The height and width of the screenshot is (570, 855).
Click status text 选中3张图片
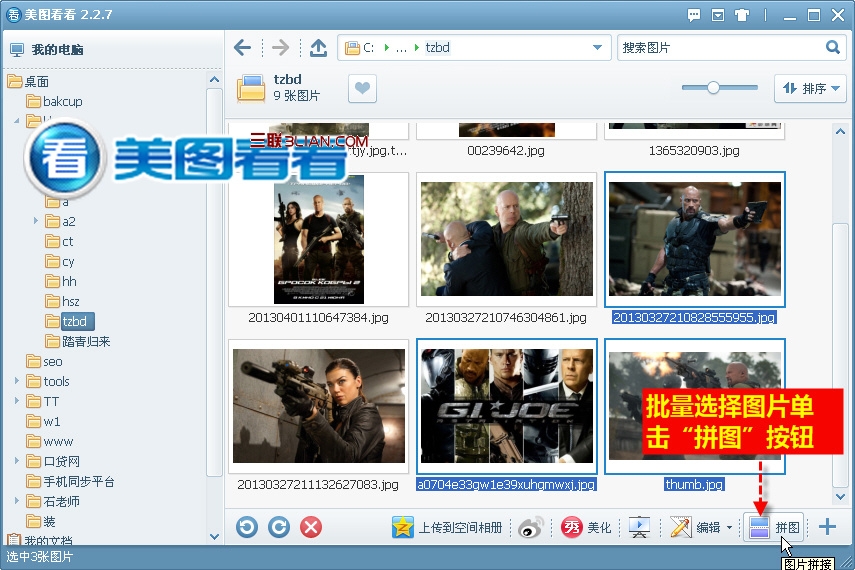pyautogui.click(x=39, y=557)
